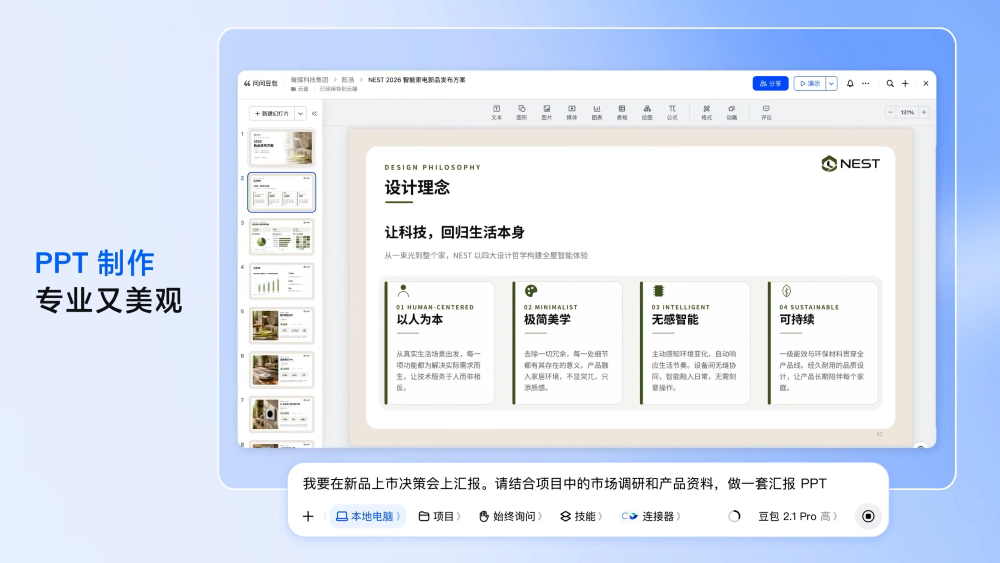Select slide 6 thumbnail
Screen dimensions: 1000x563
coord(281,369)
